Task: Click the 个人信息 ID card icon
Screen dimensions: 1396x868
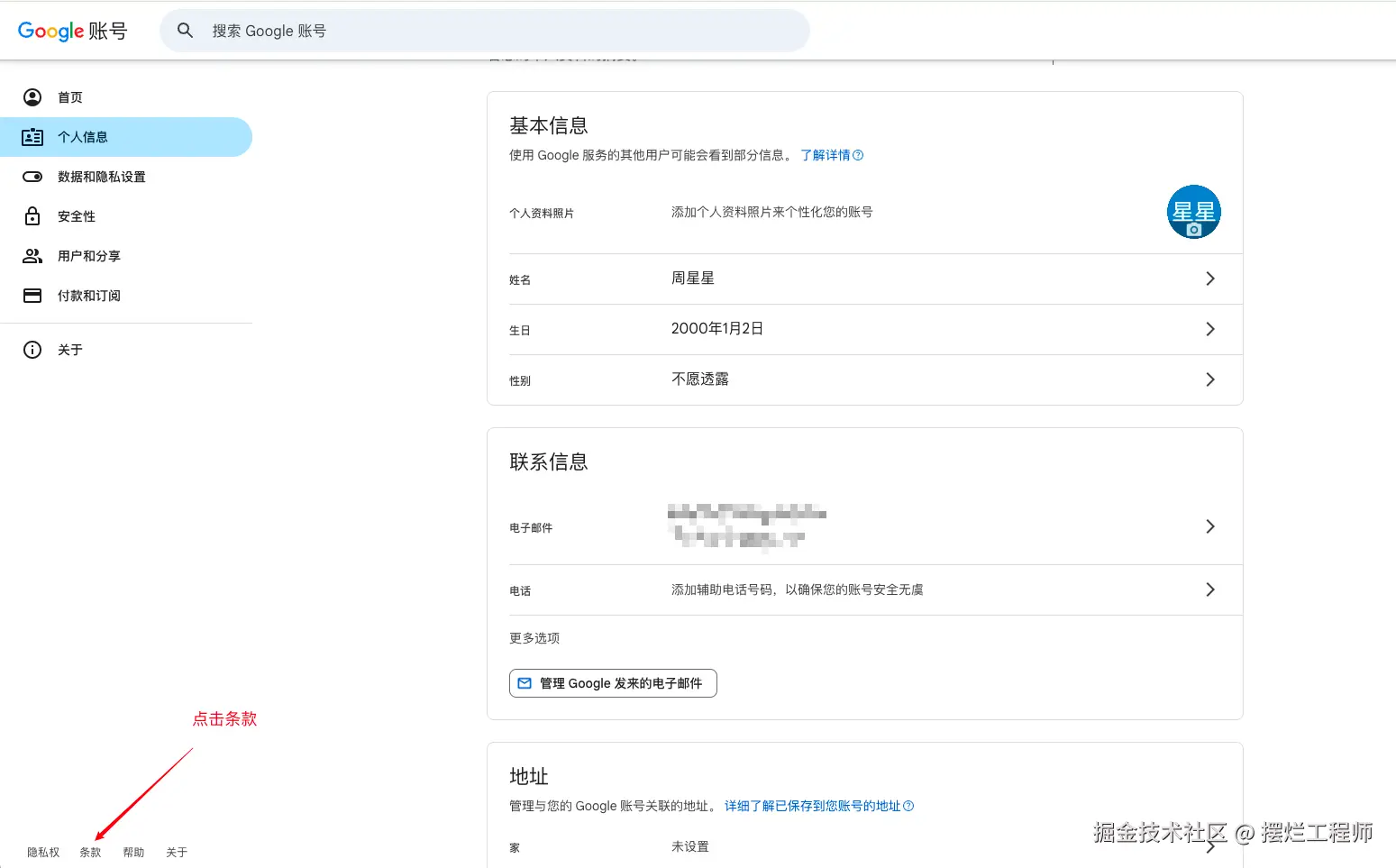Action: 32,137
